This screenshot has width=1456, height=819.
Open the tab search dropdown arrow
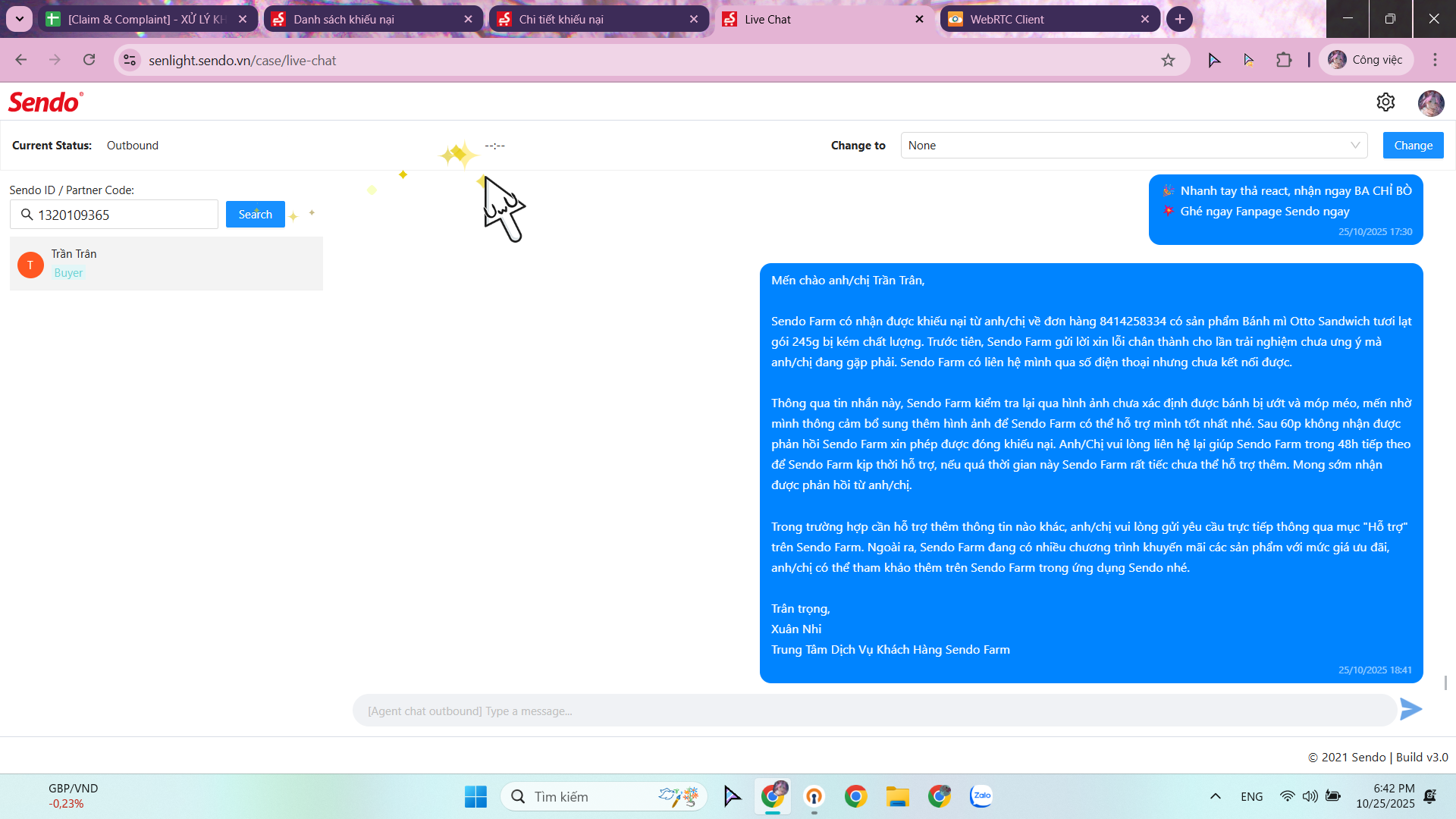[x=20, y=19]
